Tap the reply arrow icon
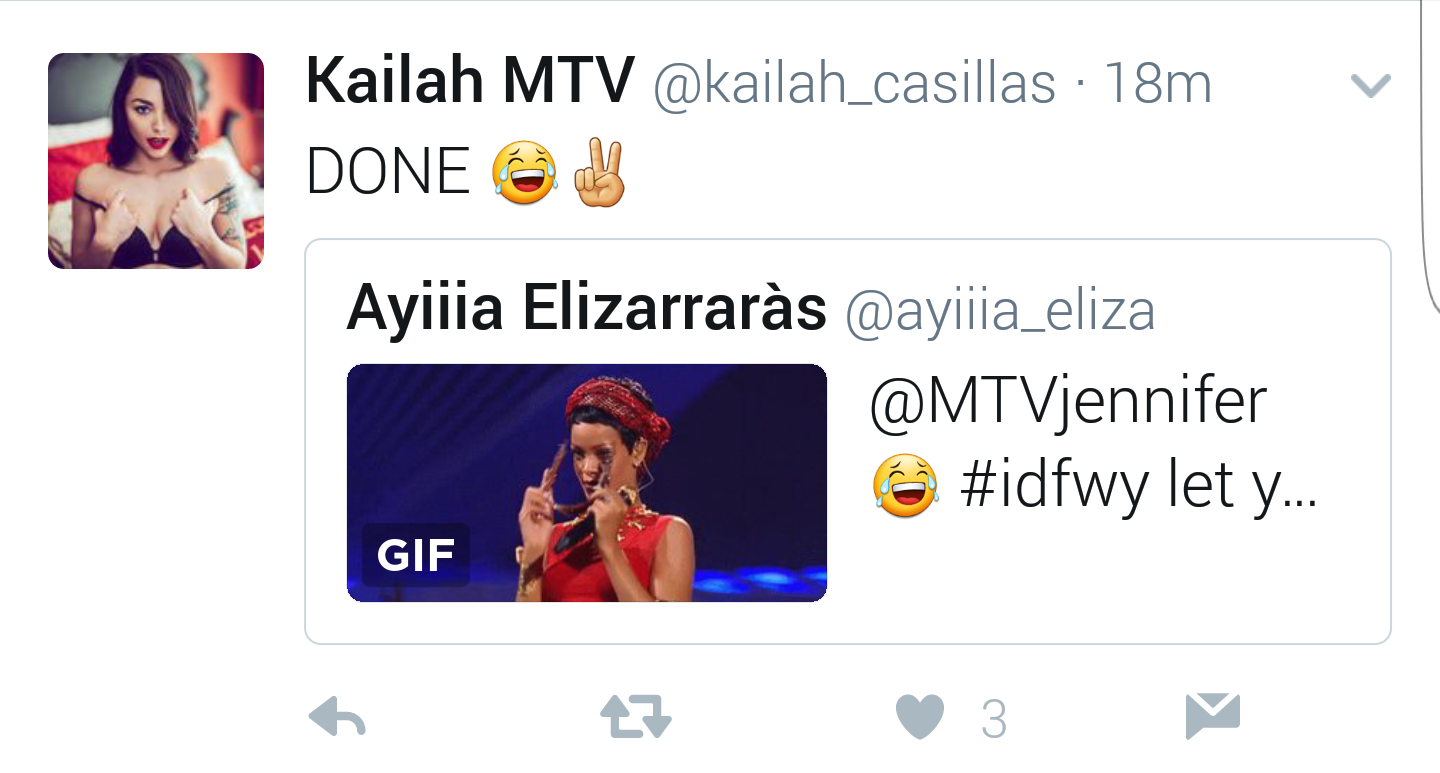Image resolution: width=1440 pixels, height=773 pixels. [338, 717]
